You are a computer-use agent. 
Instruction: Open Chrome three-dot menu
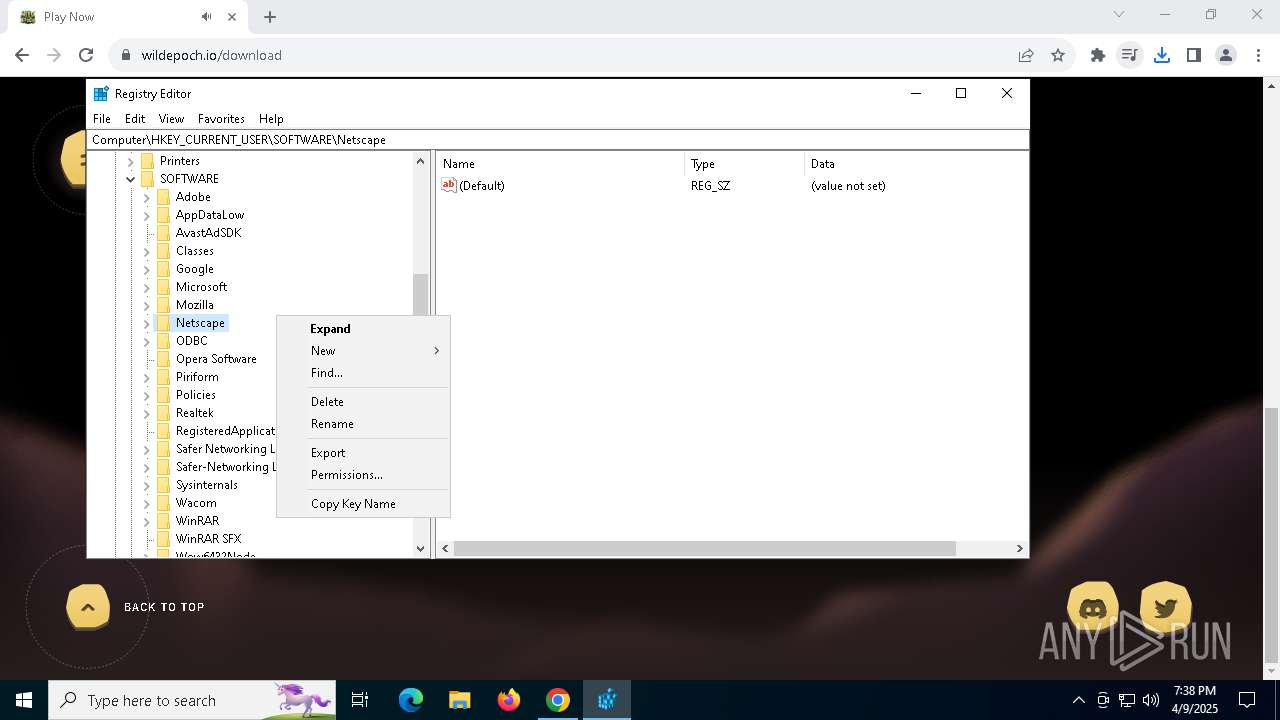(1258, 55)
